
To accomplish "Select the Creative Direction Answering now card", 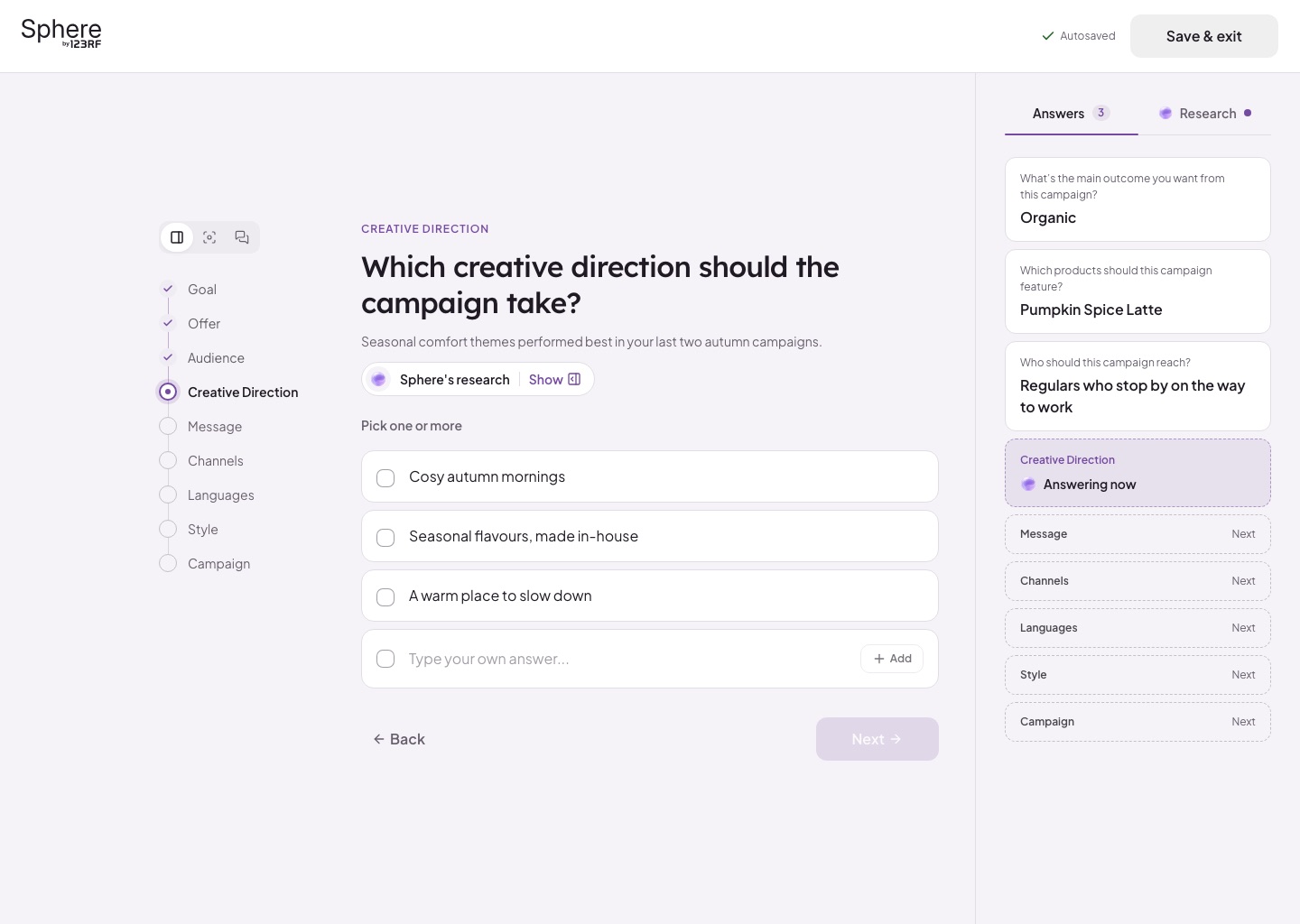I will point(1137,473).
